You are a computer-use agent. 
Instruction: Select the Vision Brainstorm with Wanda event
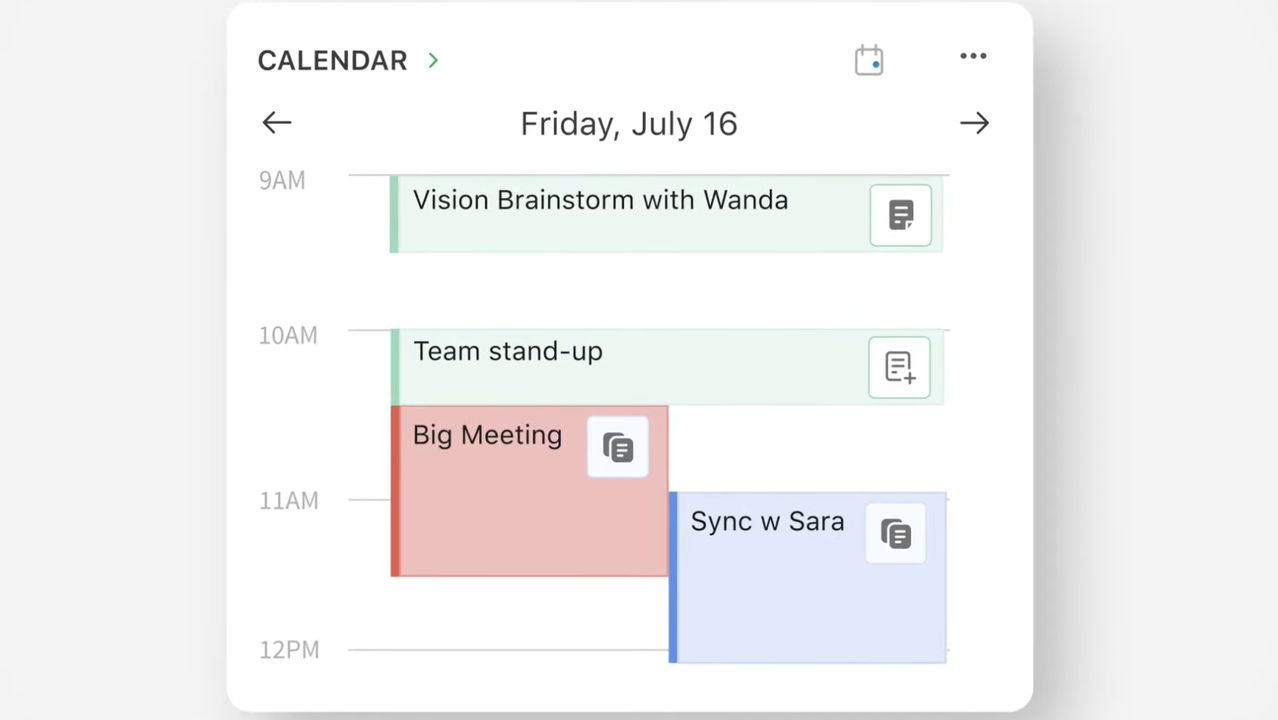[600, 201]
